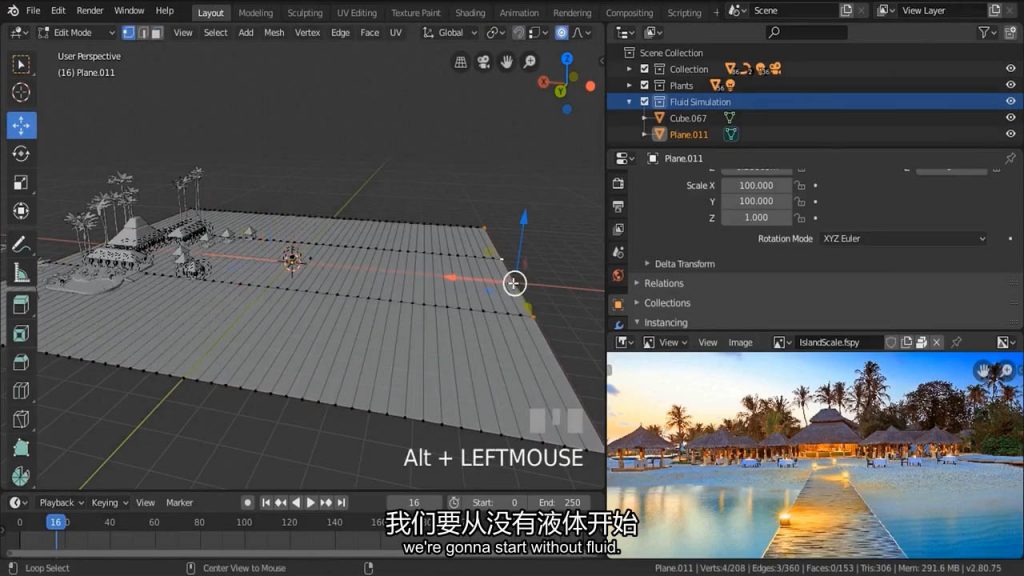The image size is (1024, 576).
Task: Select the Move tool
Action: (x=21, y=125)
